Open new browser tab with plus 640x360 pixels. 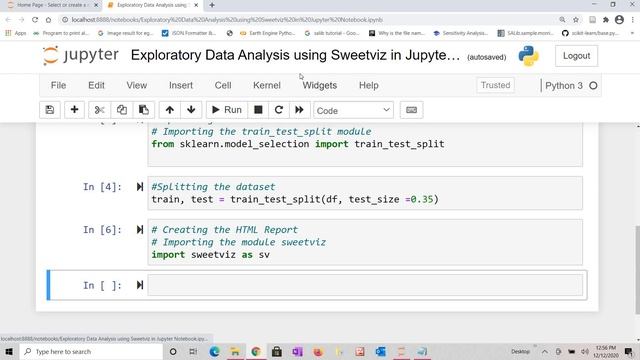point(212,5)
